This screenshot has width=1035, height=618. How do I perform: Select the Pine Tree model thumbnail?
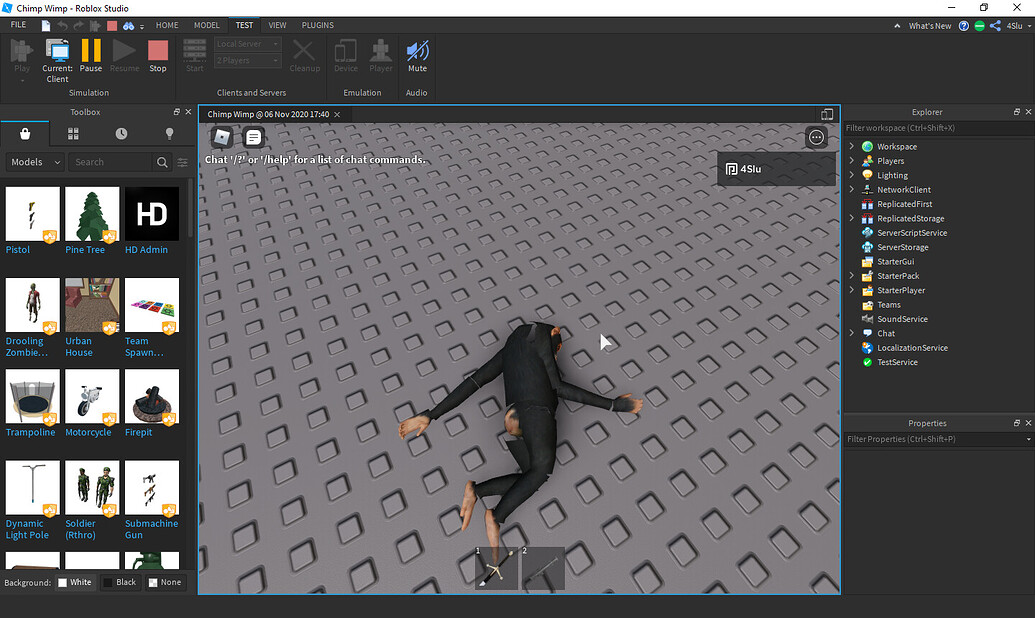92,214
